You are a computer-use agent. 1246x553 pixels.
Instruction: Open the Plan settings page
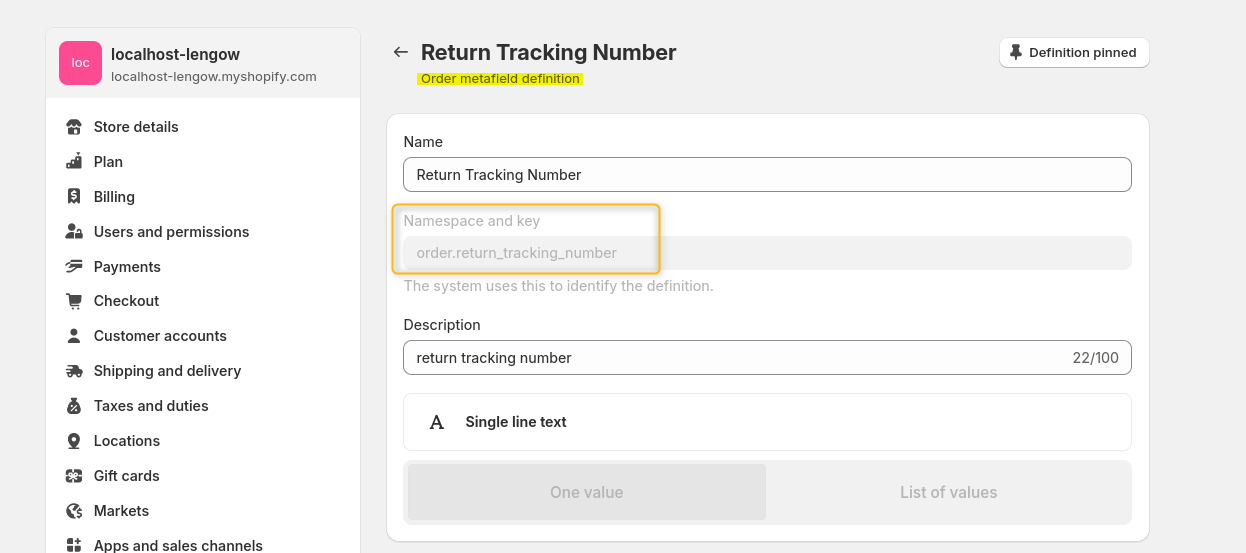tap(108, 162)
